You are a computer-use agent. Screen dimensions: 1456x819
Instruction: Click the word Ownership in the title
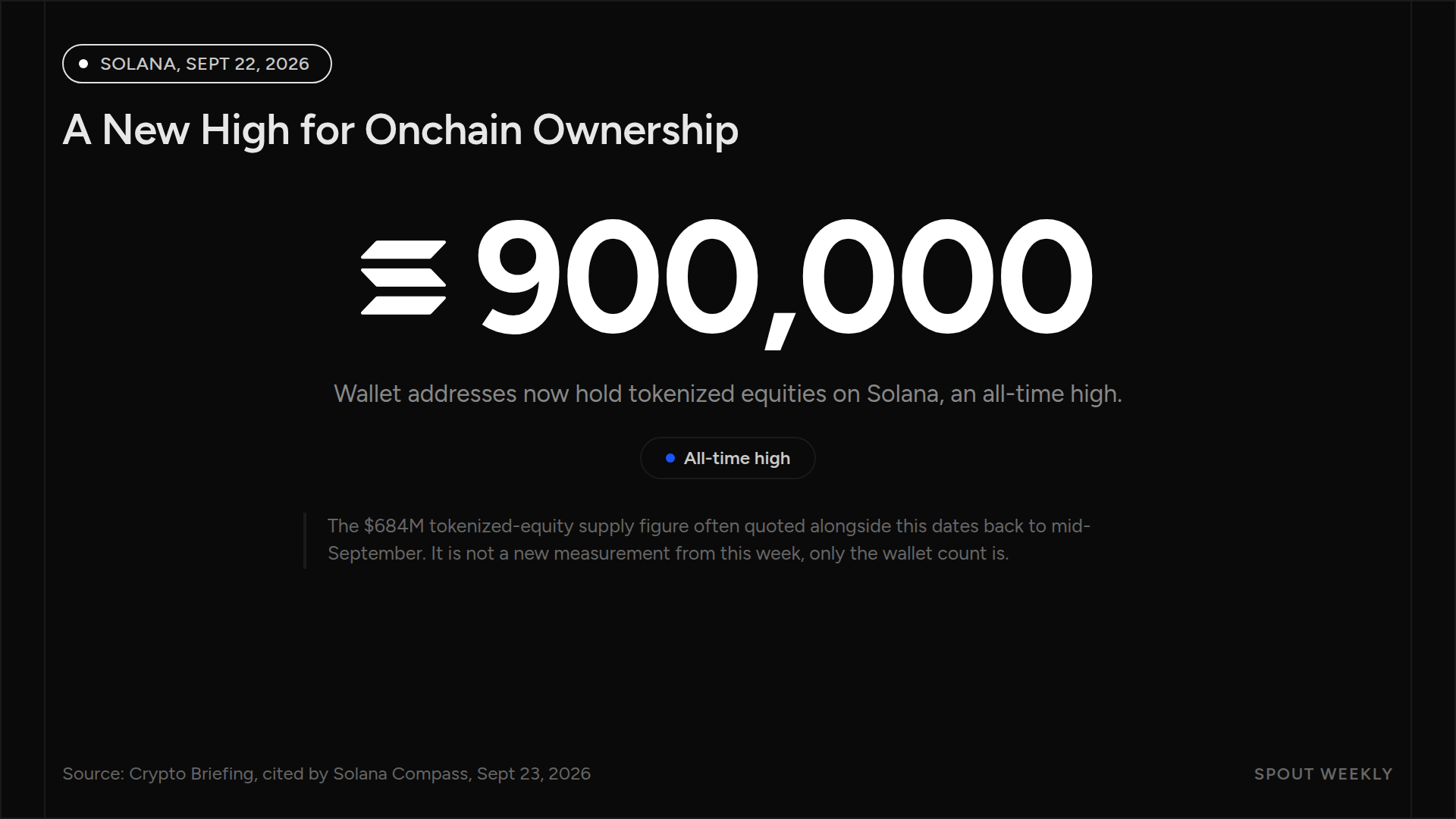click(635, 130)
